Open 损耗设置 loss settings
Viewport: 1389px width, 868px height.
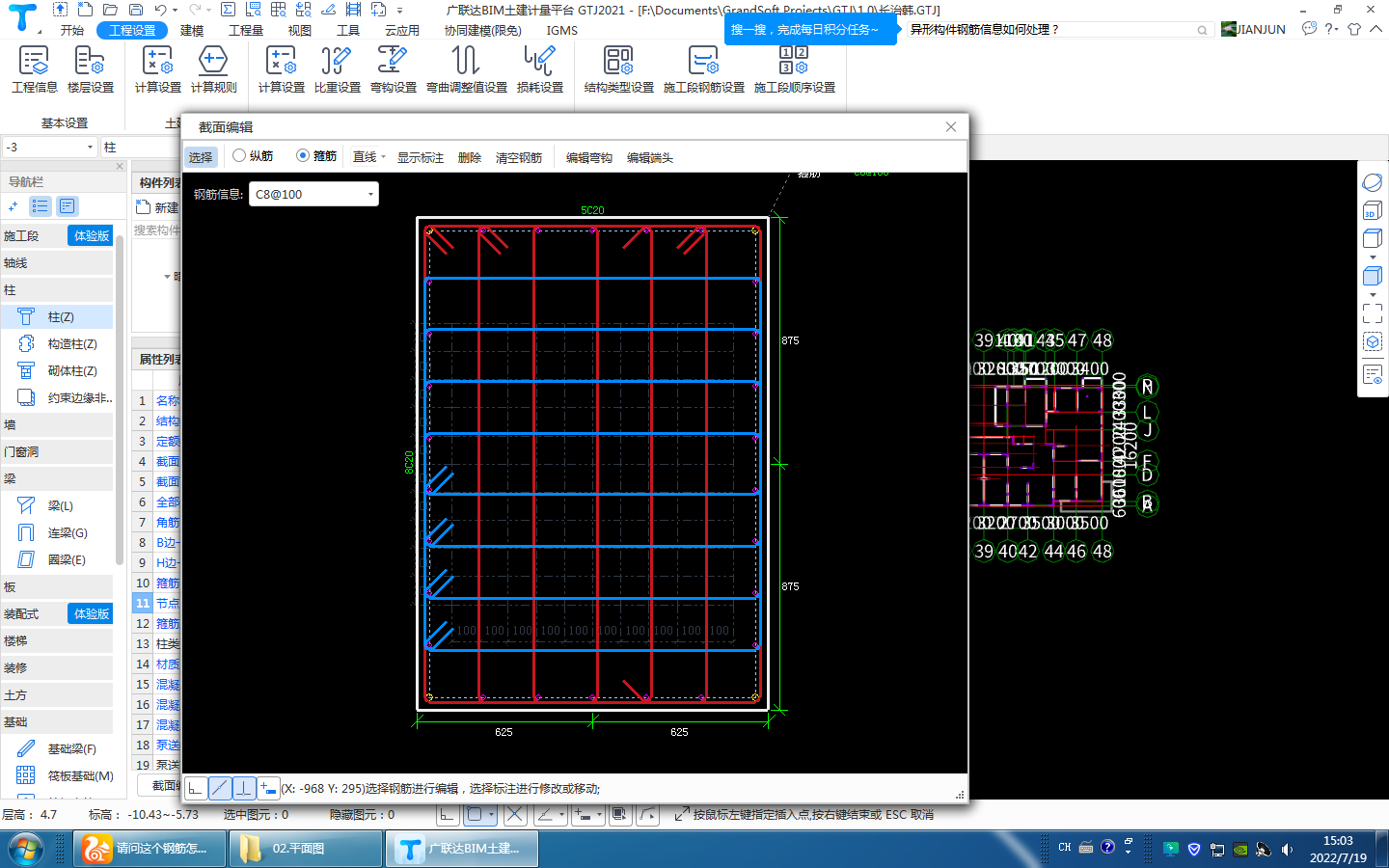click(539, 69)
